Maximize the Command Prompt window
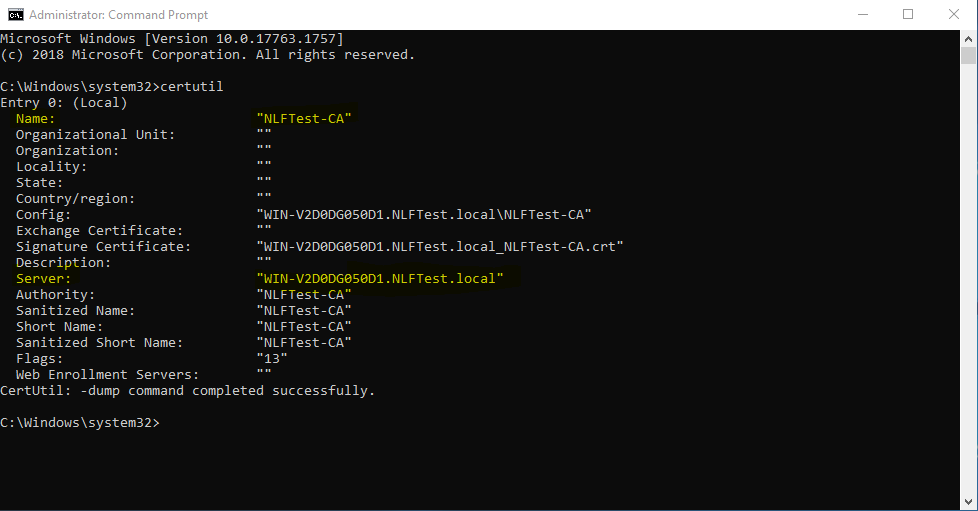 pyautogui.click(x=908, y=14)
